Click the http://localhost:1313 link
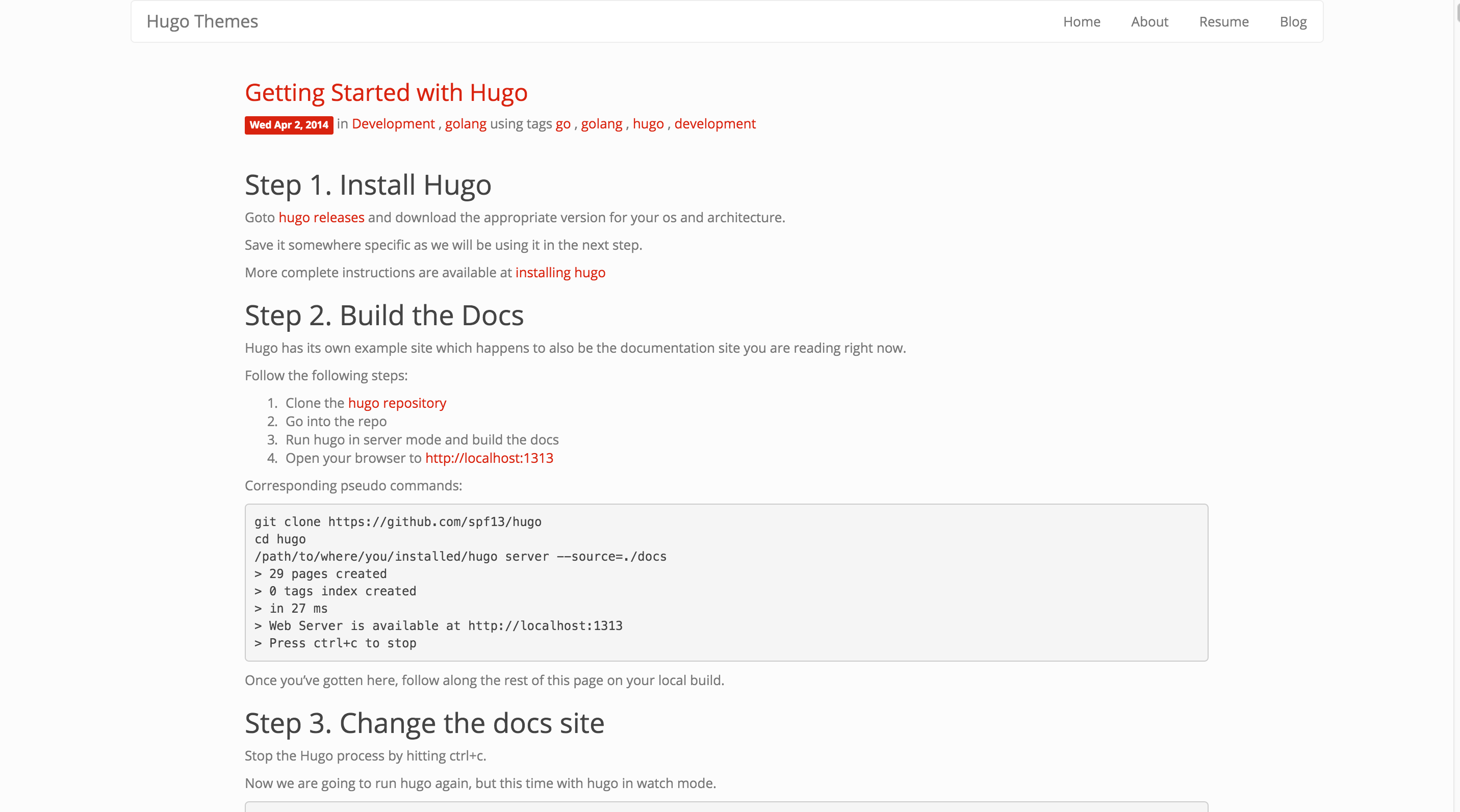Screen dimensions: 1460x812 tap(488, 458)
